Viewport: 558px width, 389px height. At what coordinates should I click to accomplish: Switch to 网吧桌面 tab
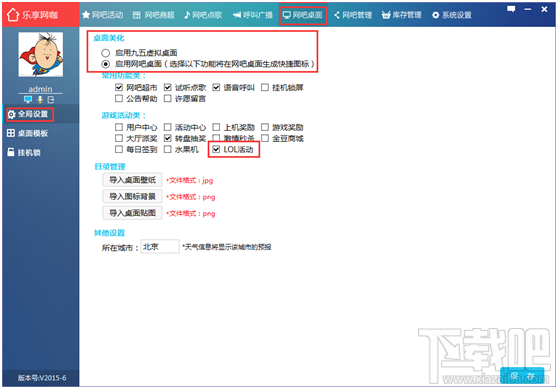pos(303,15)
